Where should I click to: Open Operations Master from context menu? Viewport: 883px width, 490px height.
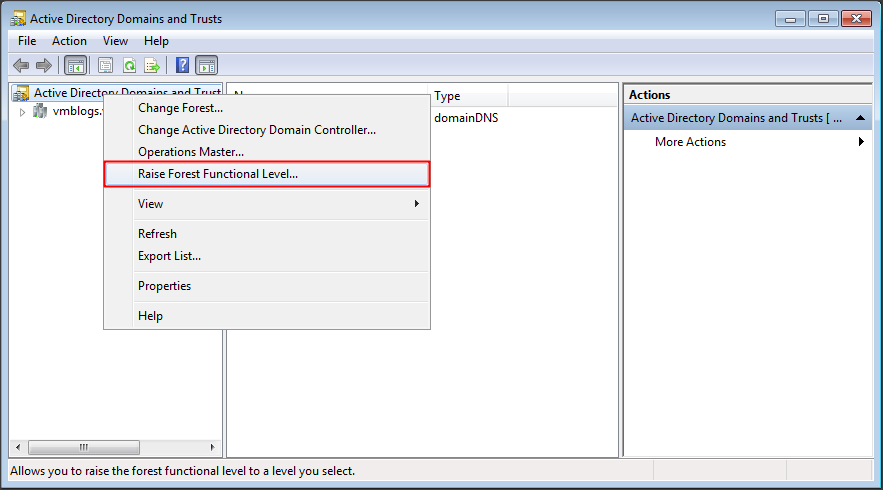[190, 152]
